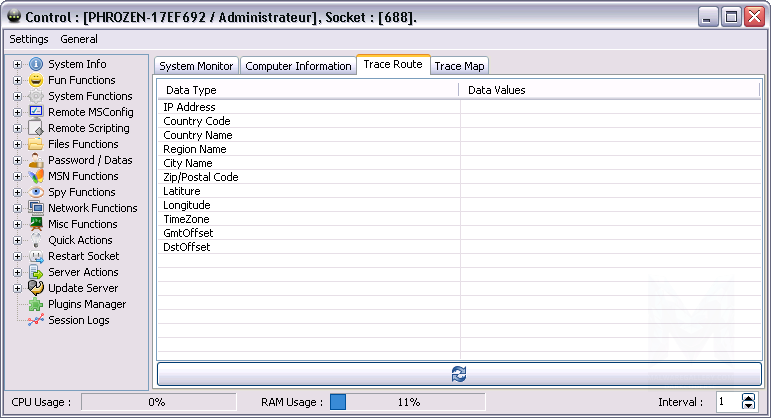Select the Fun Functions smiley icon
This screenshot has width=771, height=418.
pyautogui.click(x=36, y=80)
